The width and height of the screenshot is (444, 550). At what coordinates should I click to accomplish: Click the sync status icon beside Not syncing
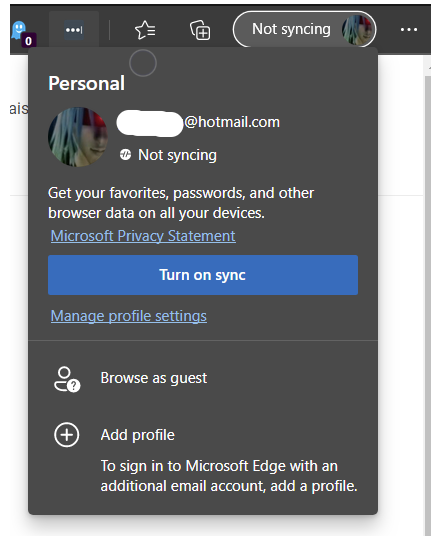click(125, 154)
